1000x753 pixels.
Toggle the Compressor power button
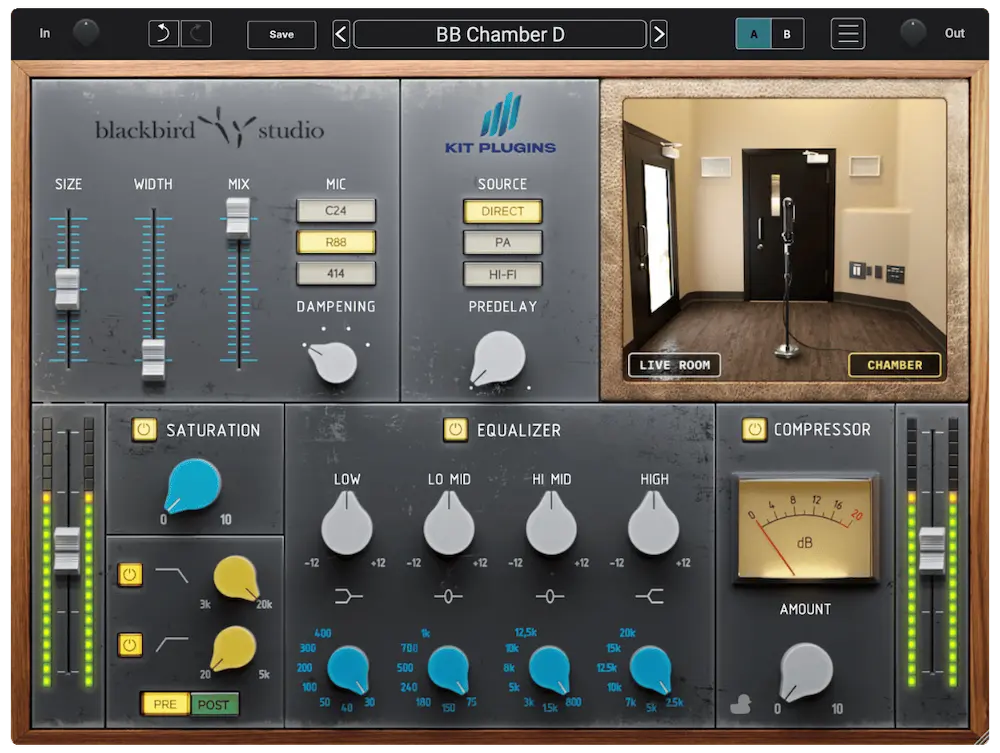point(754,430)
